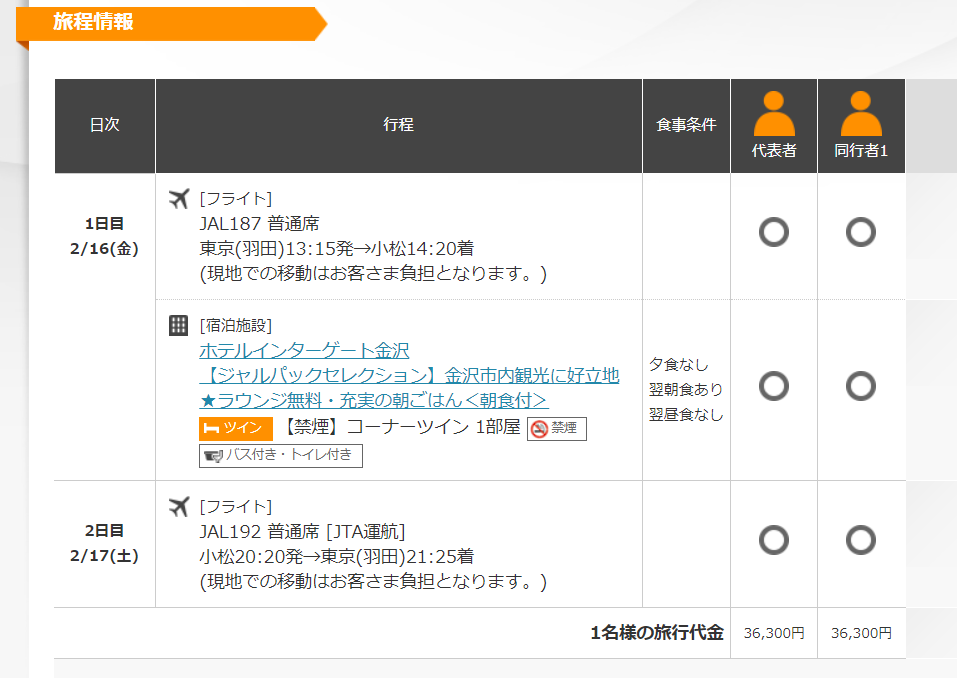This screenshot has height=678, width=957.
Task: Click 同行者1 circle for hotel row
Action: coord(861,386)
